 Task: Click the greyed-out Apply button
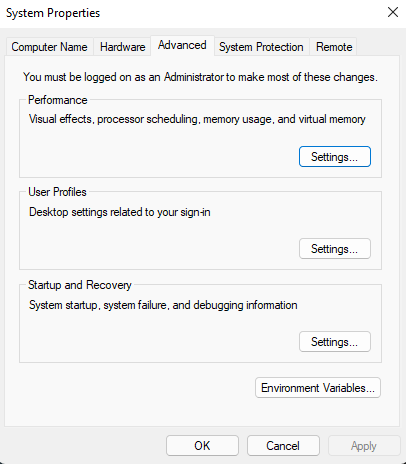364,446
